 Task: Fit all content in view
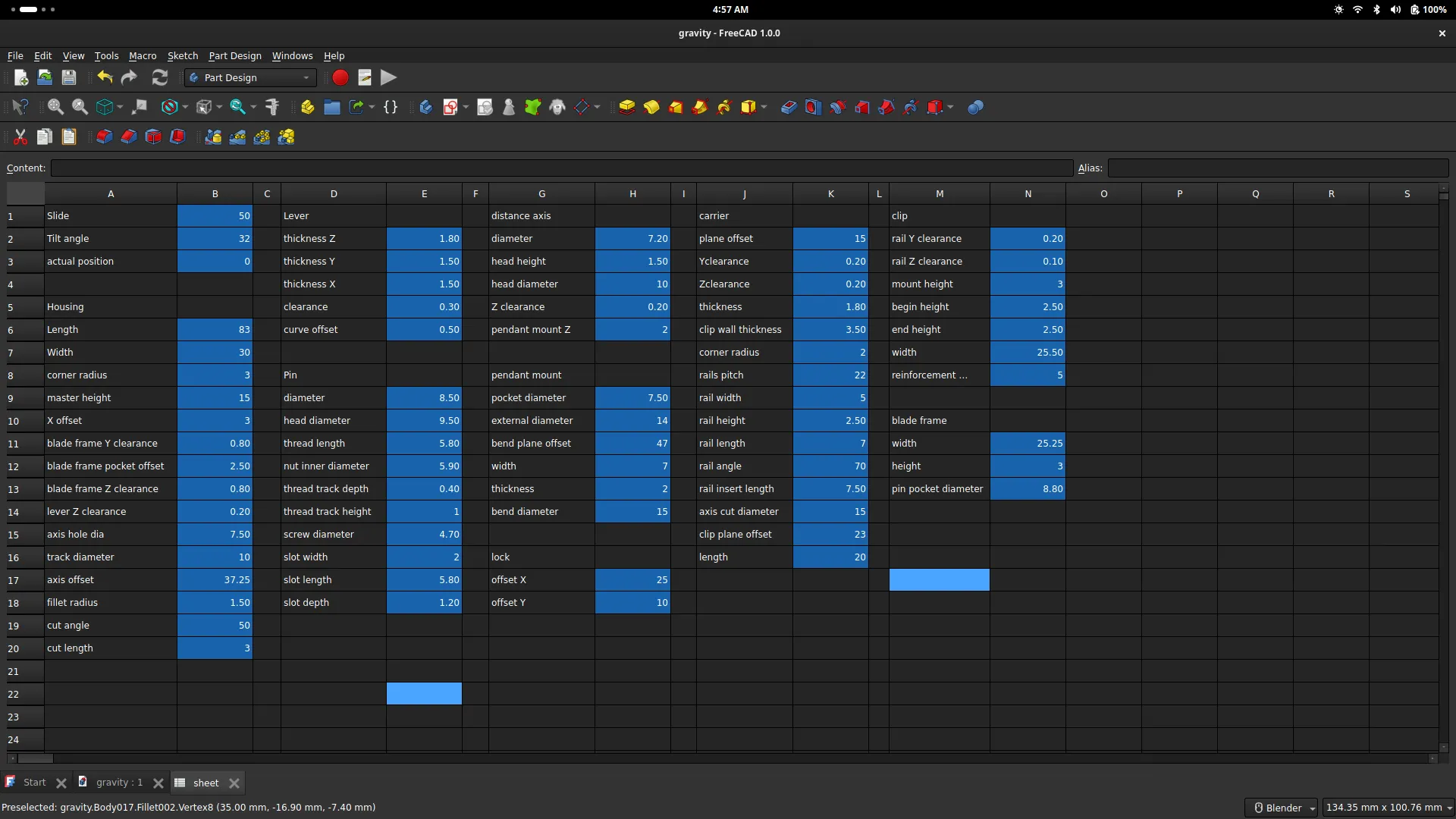[55, 107]
